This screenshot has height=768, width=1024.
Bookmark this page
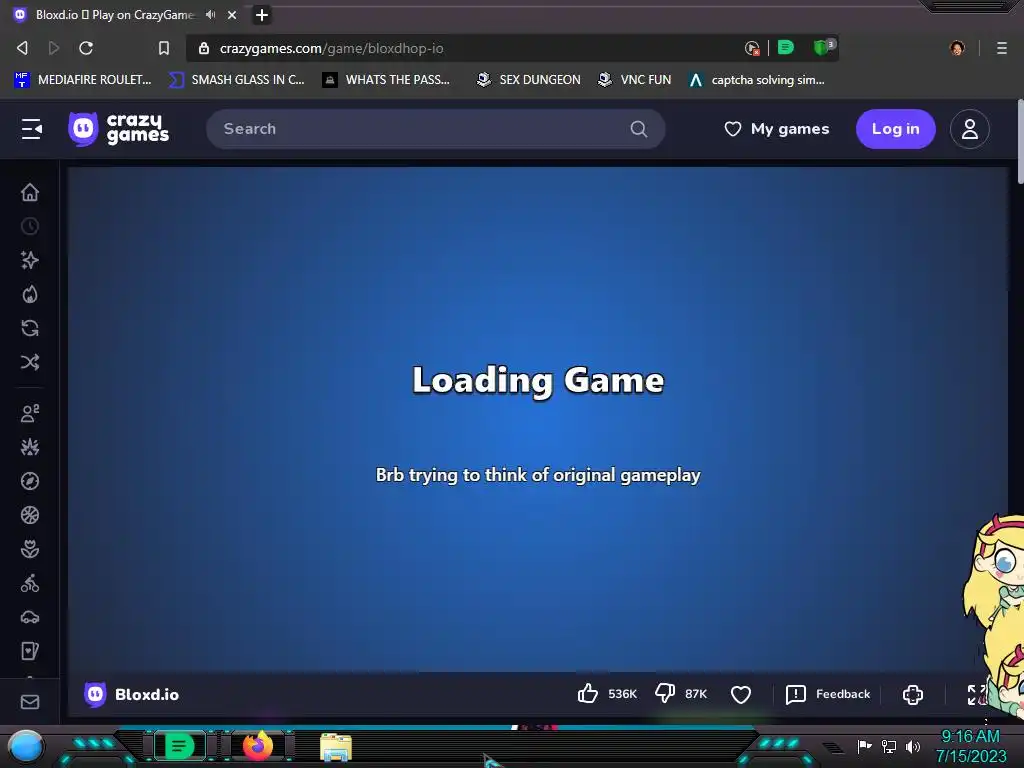pyautogui.click(x=164, y=48)
